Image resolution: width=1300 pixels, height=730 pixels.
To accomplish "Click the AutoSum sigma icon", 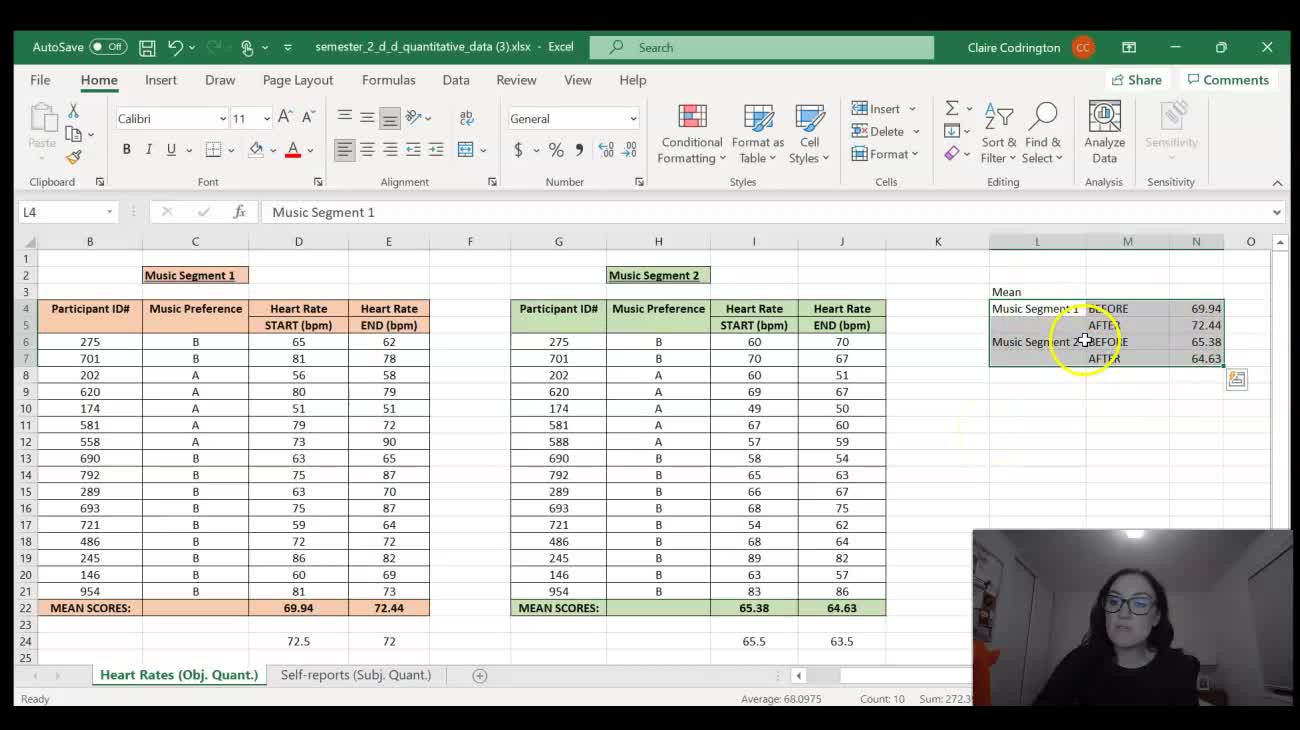I will pos(952,108).
